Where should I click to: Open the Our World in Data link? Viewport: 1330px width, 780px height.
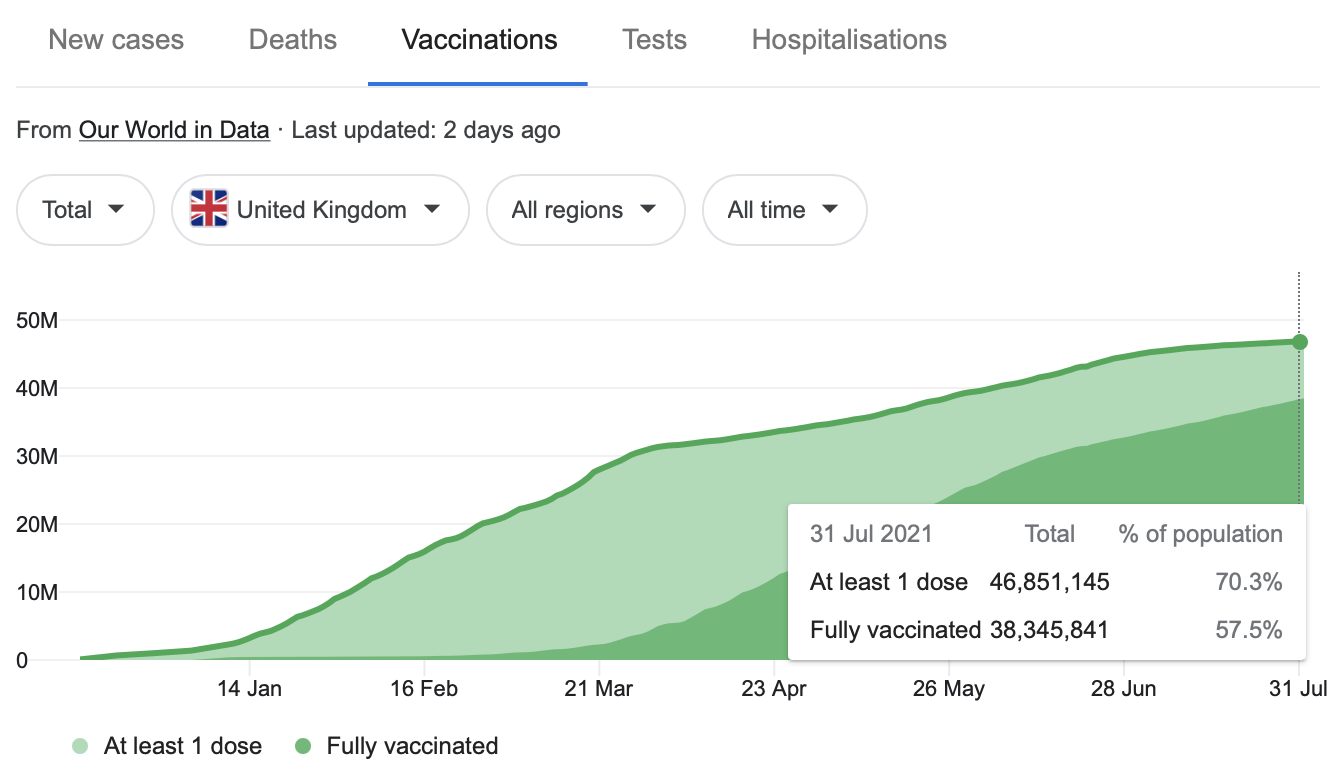click(174, 130)
